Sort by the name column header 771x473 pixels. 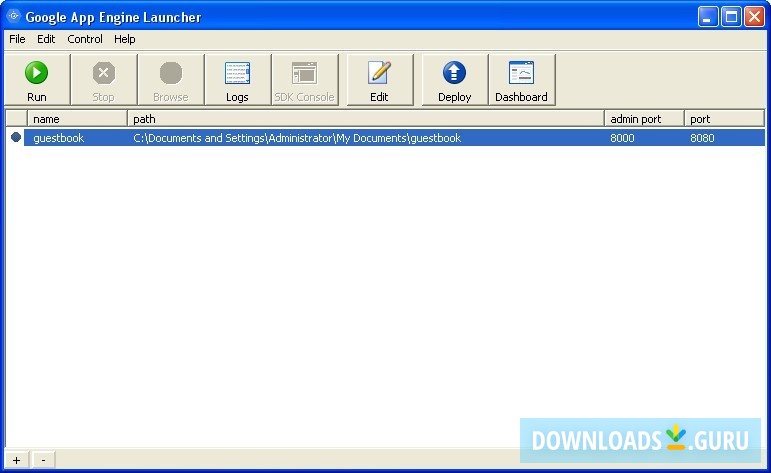[77, 118]
